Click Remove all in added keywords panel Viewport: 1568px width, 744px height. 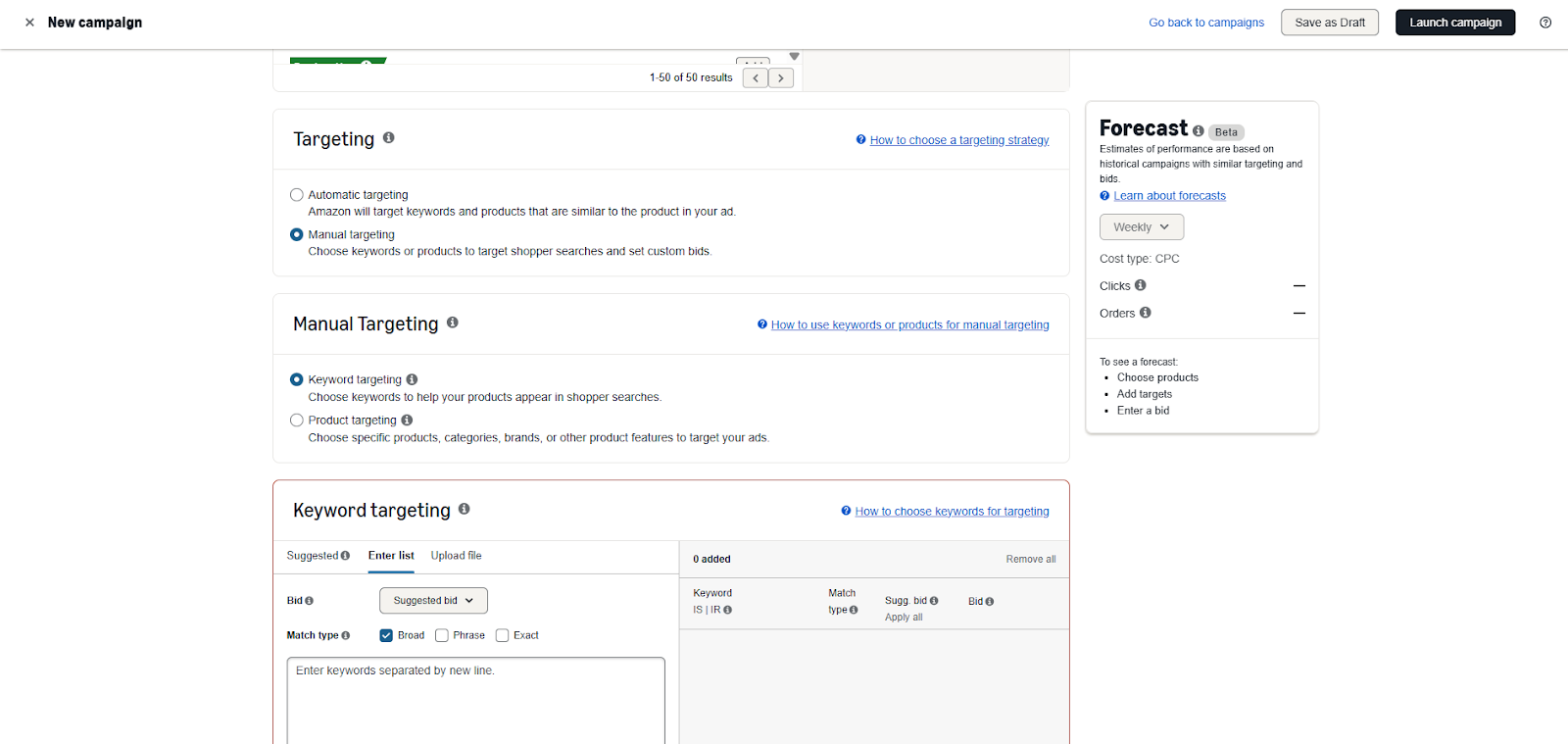coord(1031,560)
